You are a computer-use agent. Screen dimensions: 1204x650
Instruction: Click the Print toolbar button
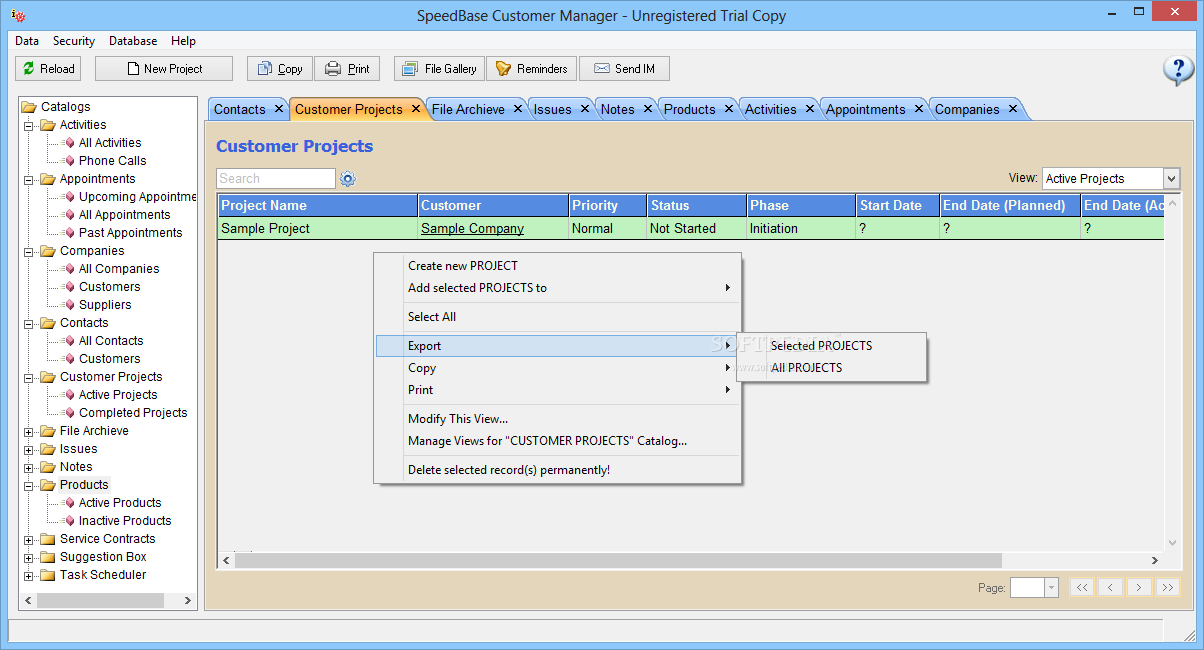[x=347, y=69]
